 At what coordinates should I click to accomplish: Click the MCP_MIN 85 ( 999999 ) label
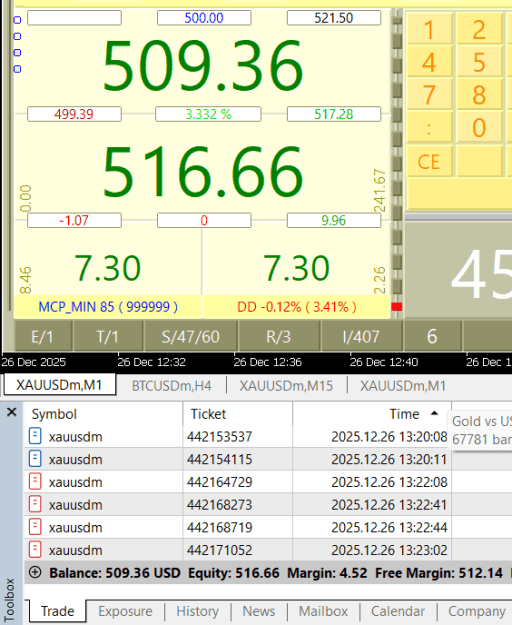108,307
